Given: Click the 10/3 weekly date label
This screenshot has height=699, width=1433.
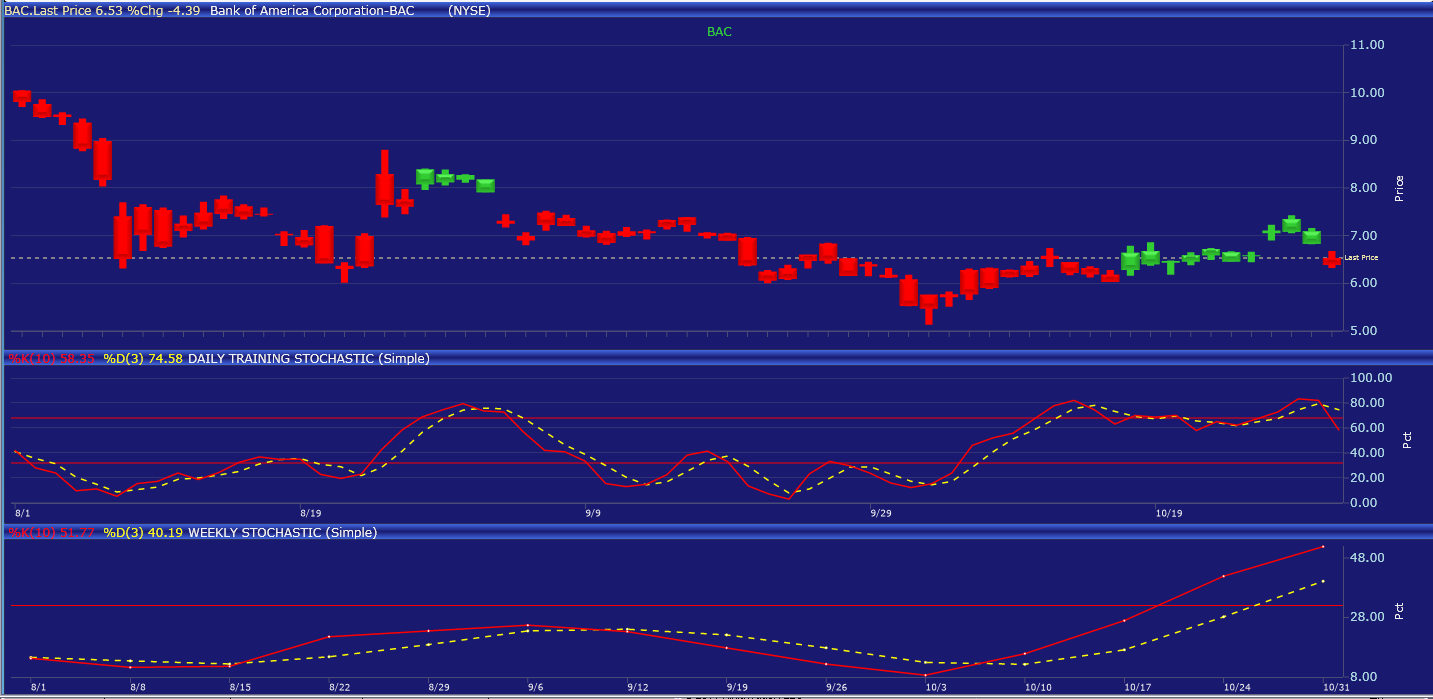Looking at the screenshot, I should [936, 687].
